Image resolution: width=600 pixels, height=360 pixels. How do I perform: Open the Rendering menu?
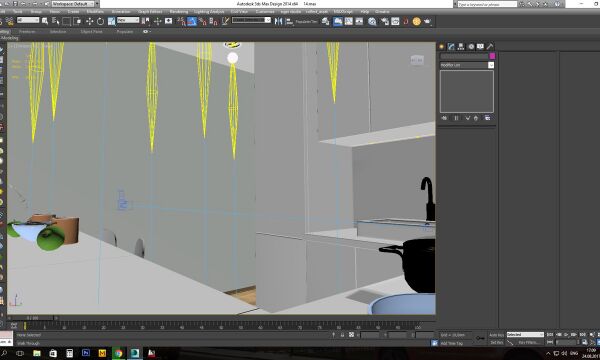(179, 12)
